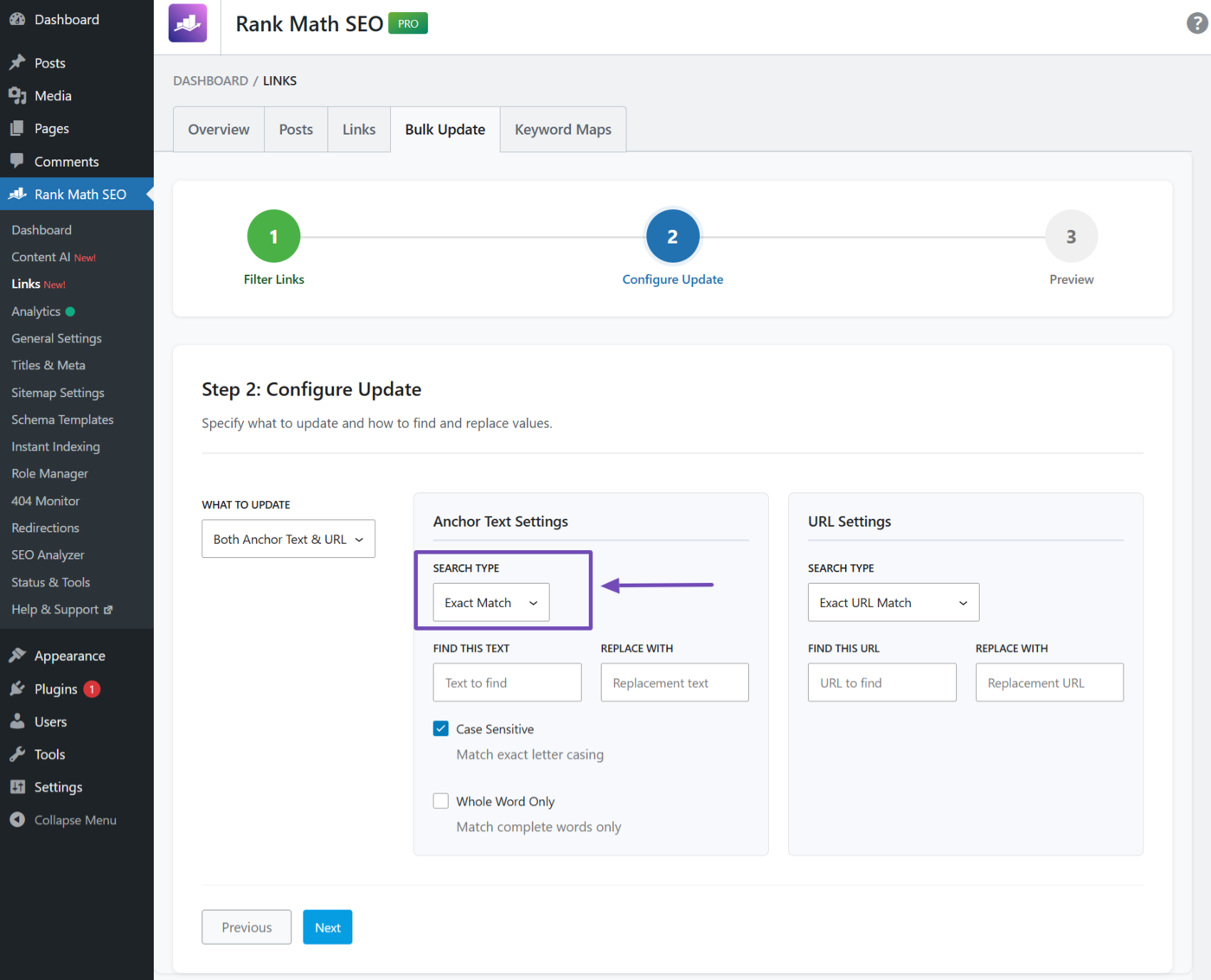The image size is (1211, 980).
Task: Click the Text to find input field
Action: (507, 682)
